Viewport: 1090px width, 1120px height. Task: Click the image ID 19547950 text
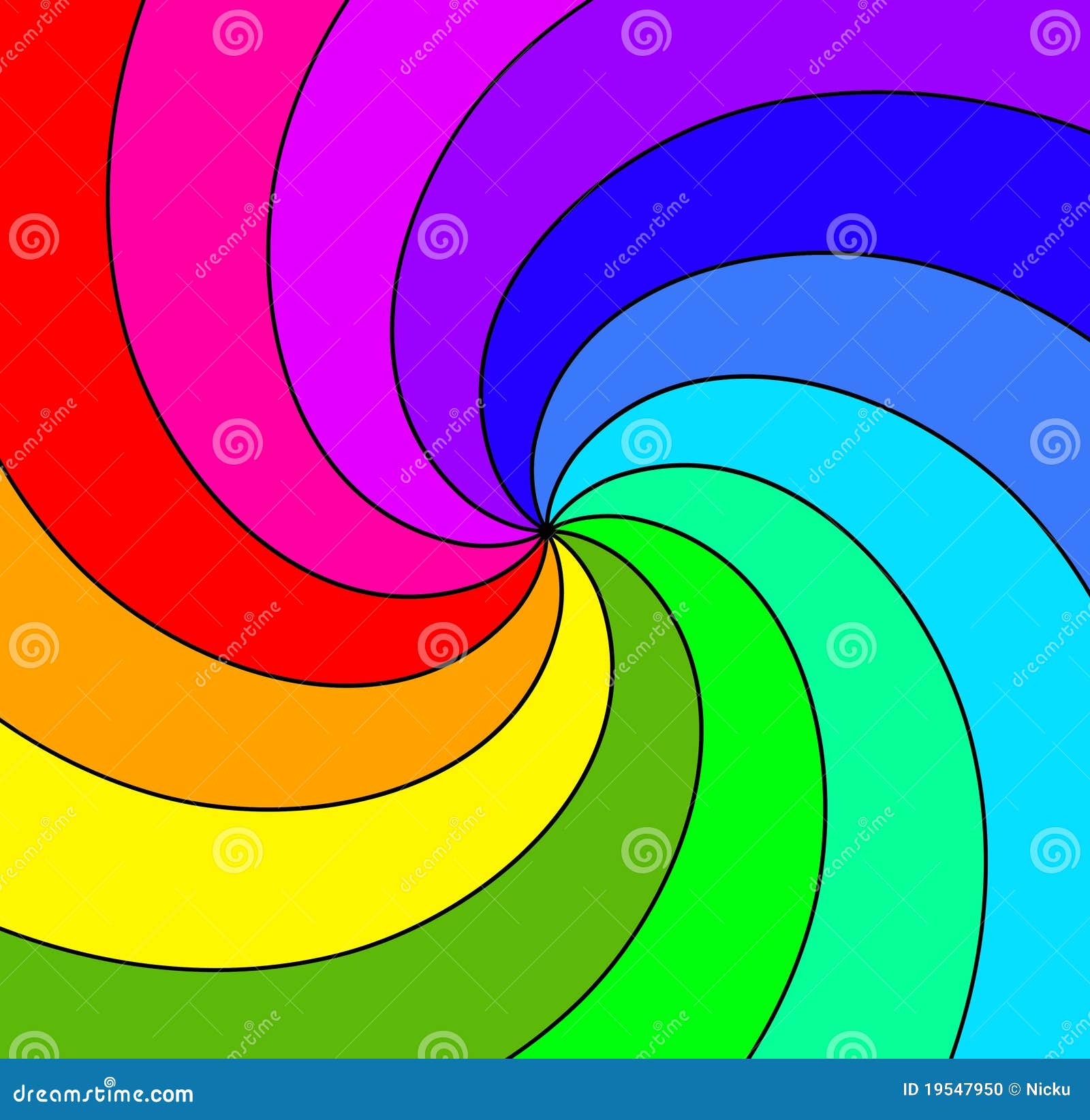[952, 1088]
